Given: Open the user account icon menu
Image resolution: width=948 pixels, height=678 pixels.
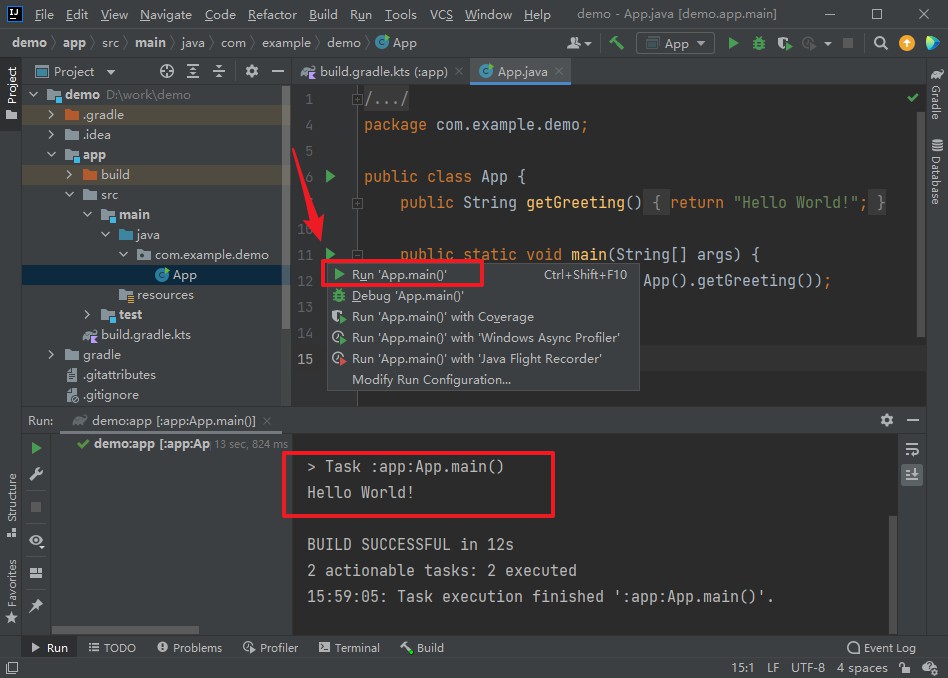Looking at the screenshot, I should [579, 43].
